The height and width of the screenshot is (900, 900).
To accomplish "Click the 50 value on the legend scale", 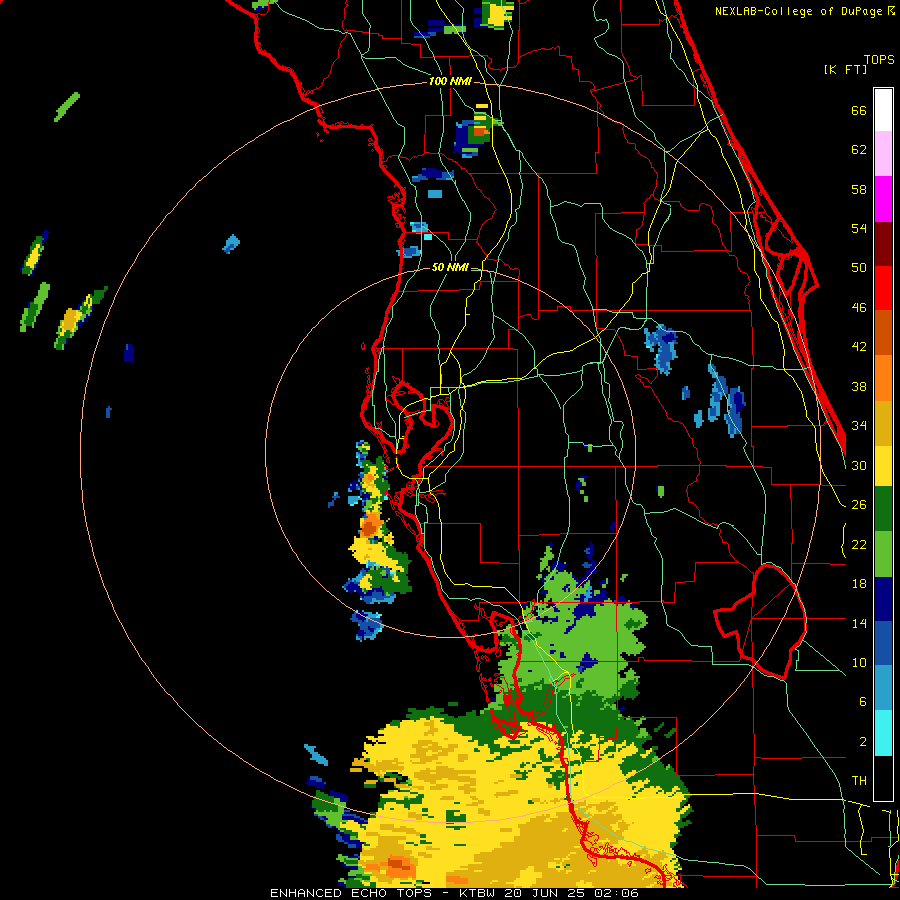I will (x=859, y=268).
